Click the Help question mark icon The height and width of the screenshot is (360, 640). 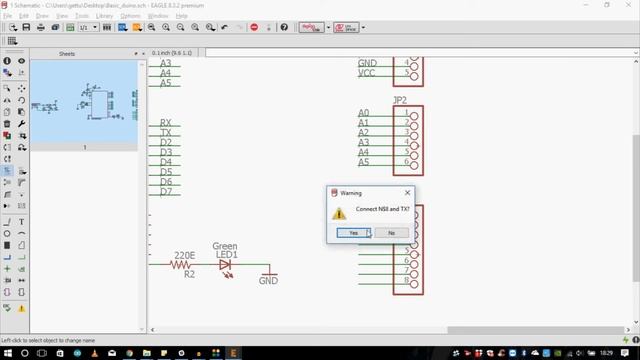[x=284, y=27]
